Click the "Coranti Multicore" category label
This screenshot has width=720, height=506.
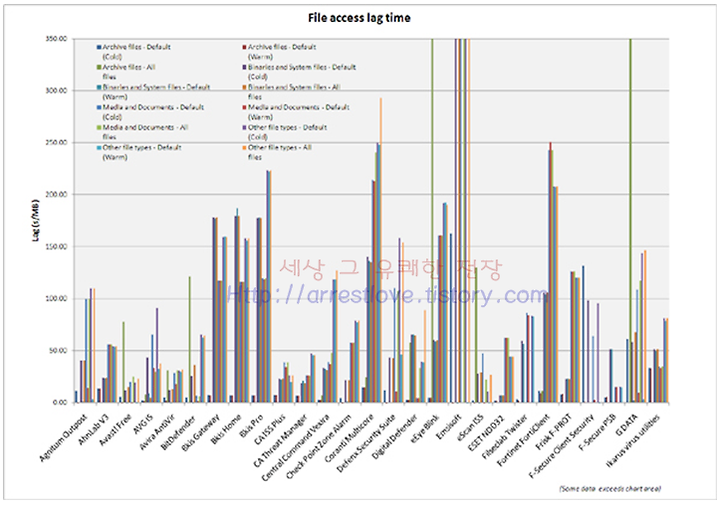click(x=350, y=439)
